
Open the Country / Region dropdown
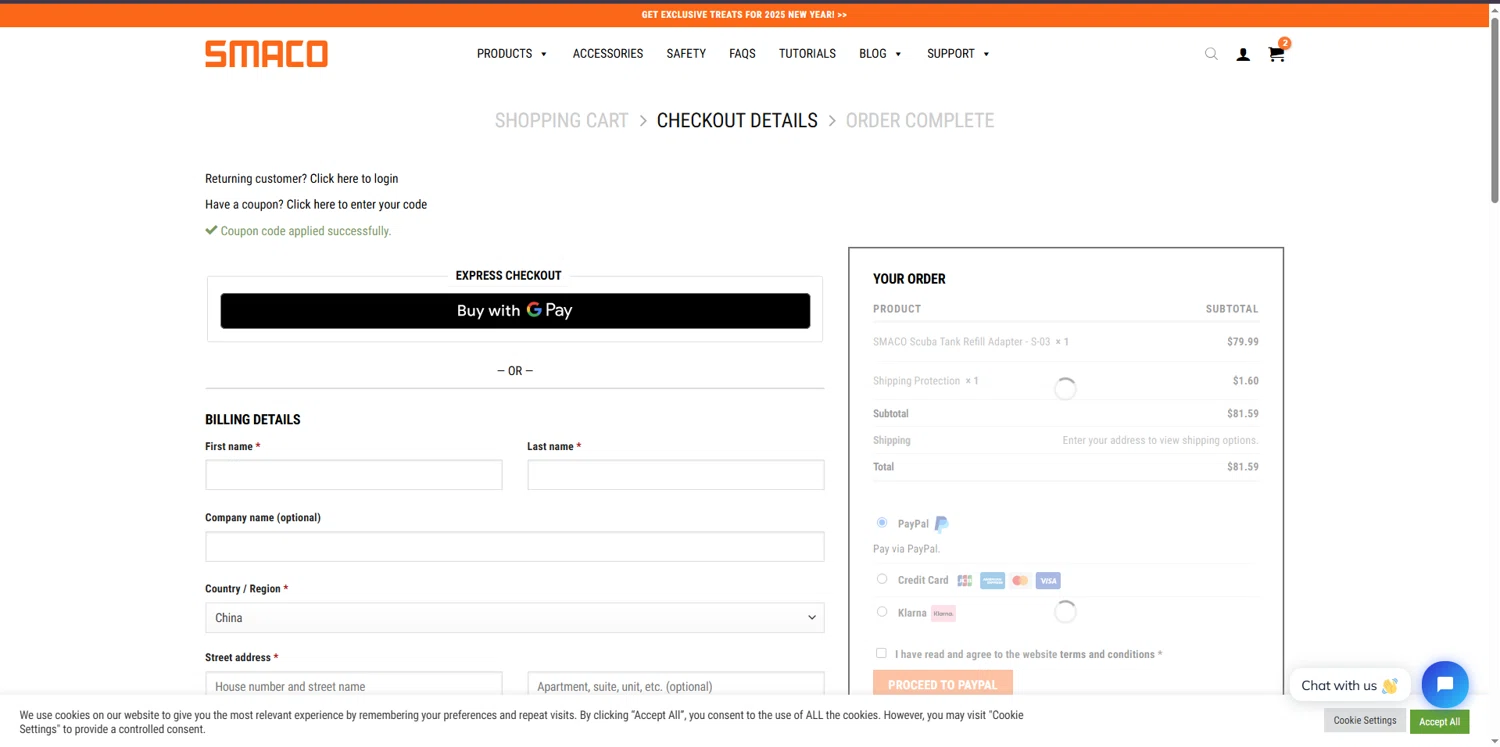pyautogui.click(x=515, y=618)
